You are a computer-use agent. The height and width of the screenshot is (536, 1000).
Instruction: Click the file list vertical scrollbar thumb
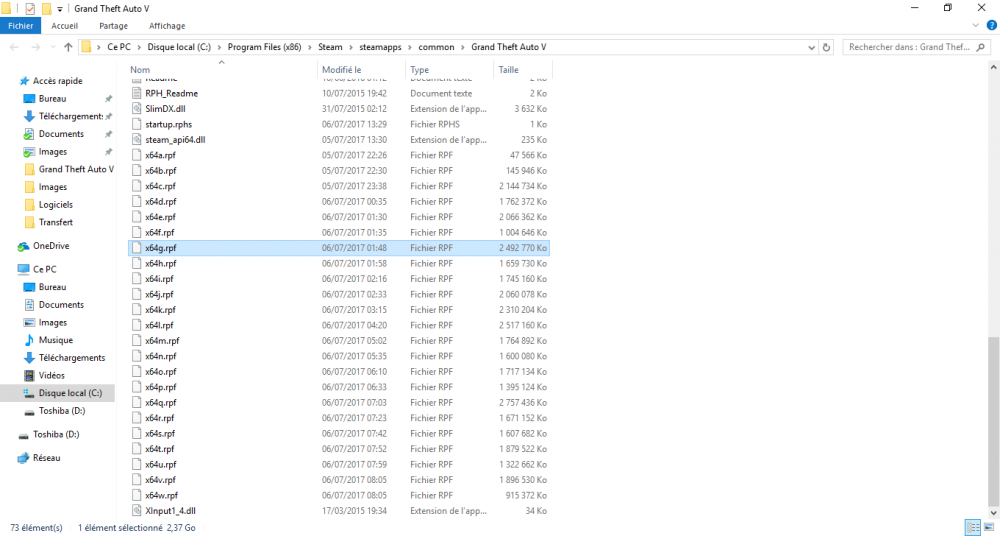click(994, 422)
